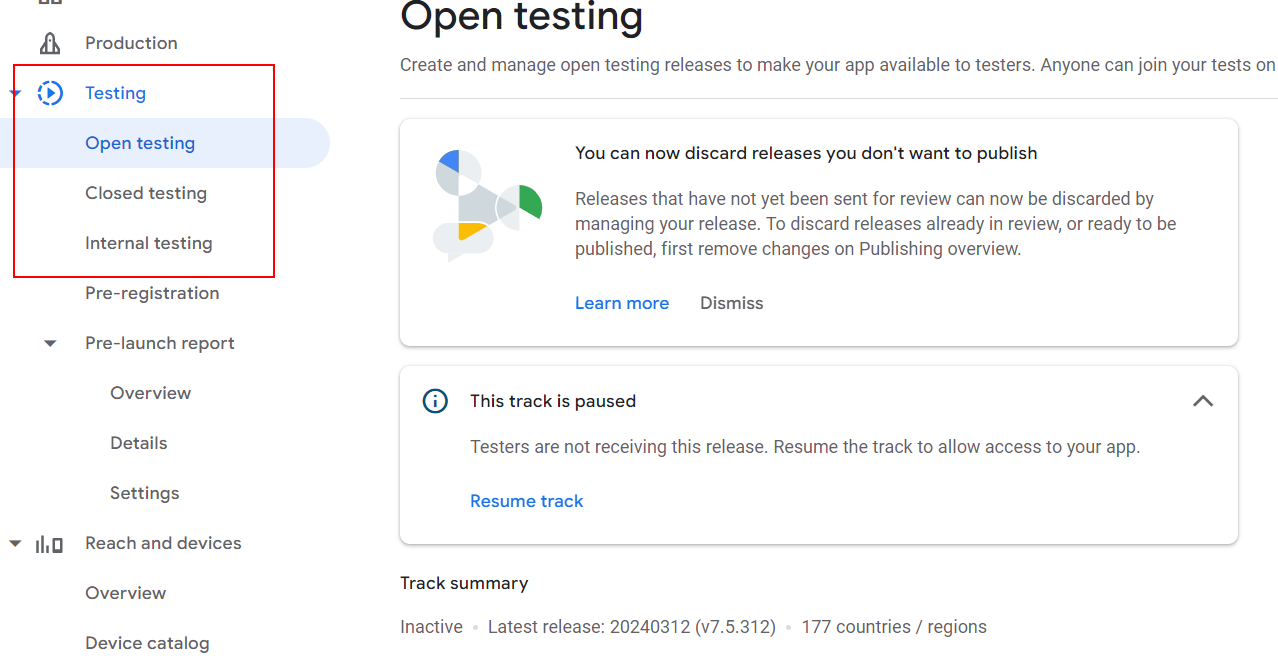
Task: Dismiss the discard releases notice
Action: [731, 302]
